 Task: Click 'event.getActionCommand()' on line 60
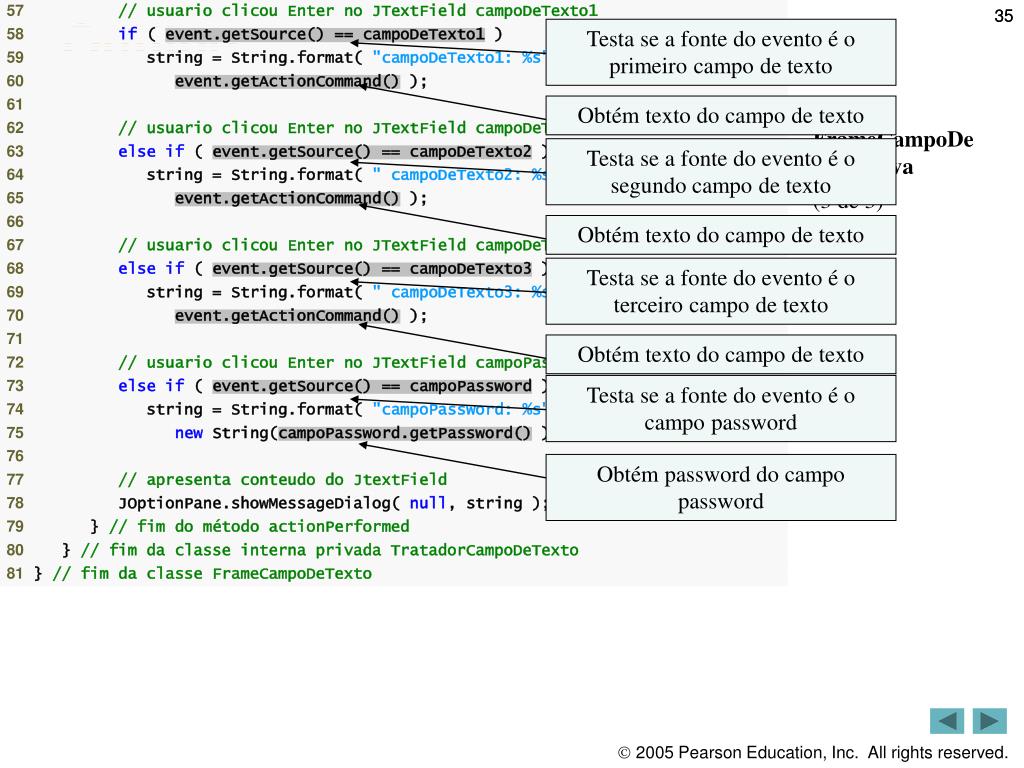pos(286,82)
